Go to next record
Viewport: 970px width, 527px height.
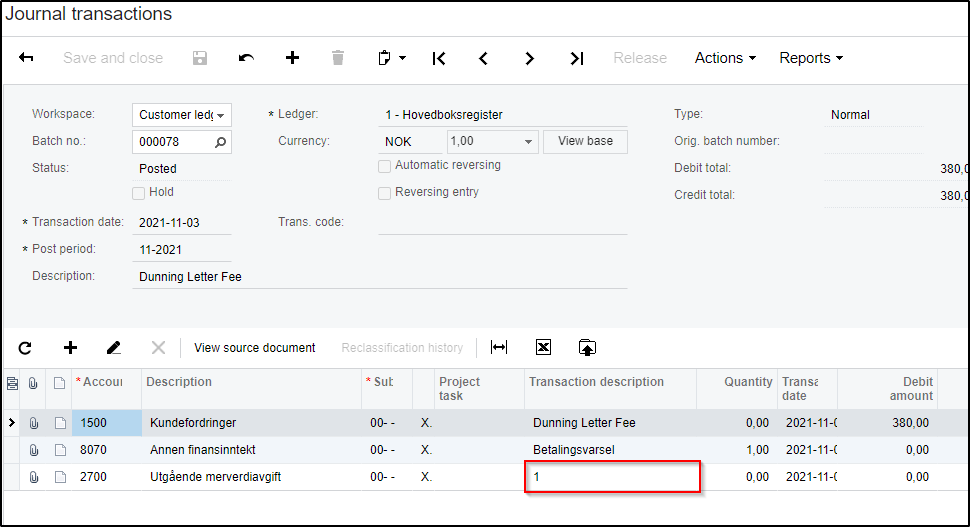point(530,58)
